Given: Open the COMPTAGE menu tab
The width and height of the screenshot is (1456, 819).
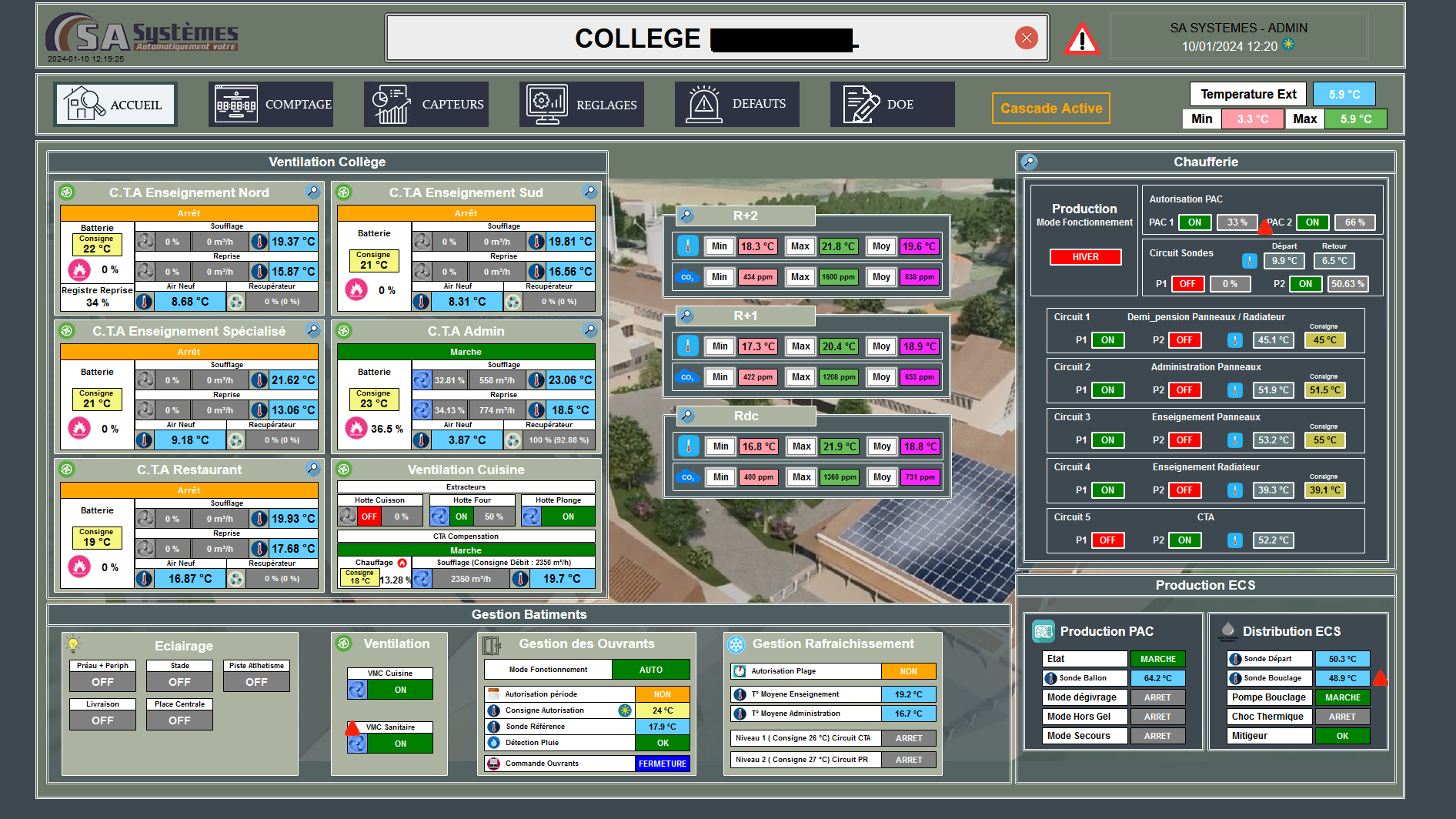Looking at the screenshot, I should coord(271,105).
